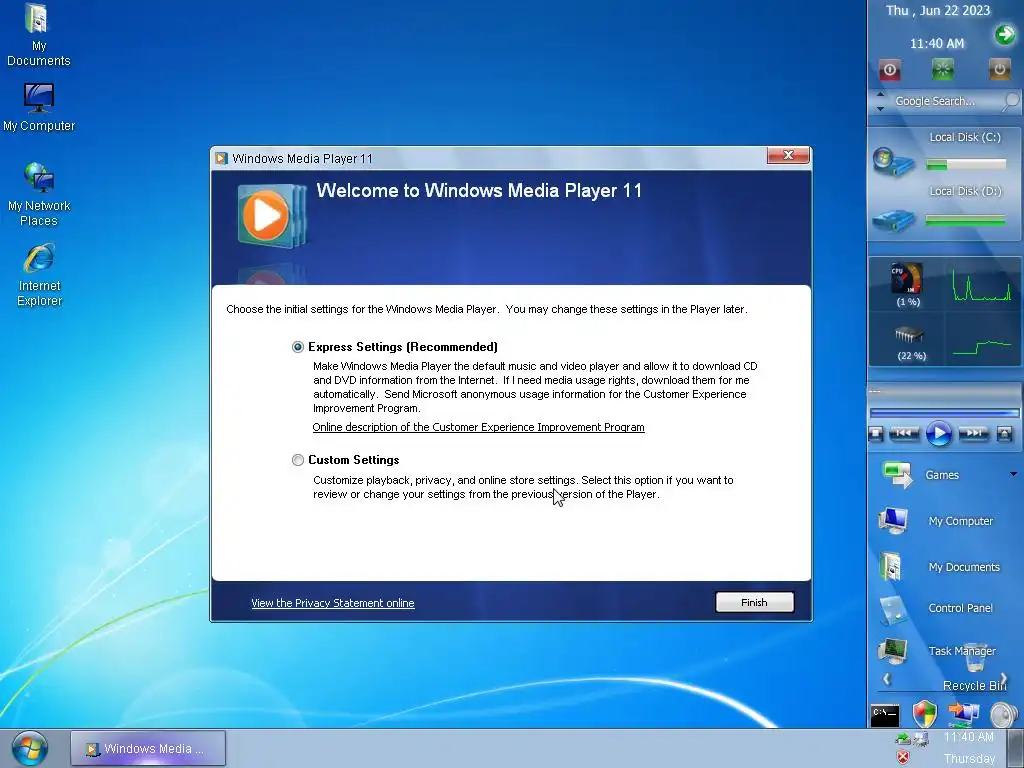Viewport: 1024px width, 768px height.
Task: Stop playback in the sidebar player
Action: [876, 433]
